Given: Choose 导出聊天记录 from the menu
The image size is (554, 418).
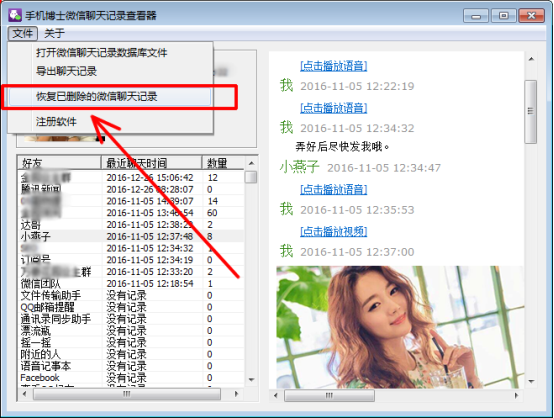Looking at the screenshot, I should [66, 71].
